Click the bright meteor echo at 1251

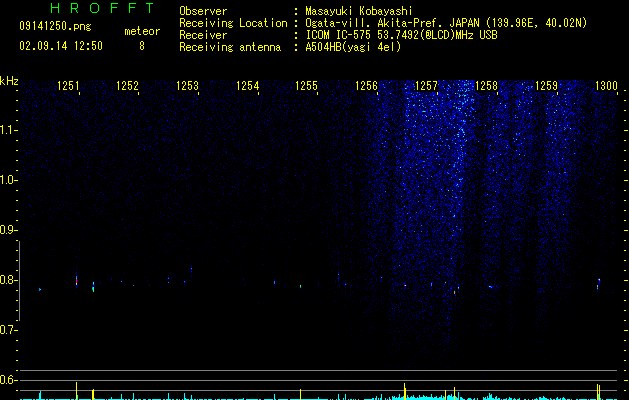tap(77, 280)
